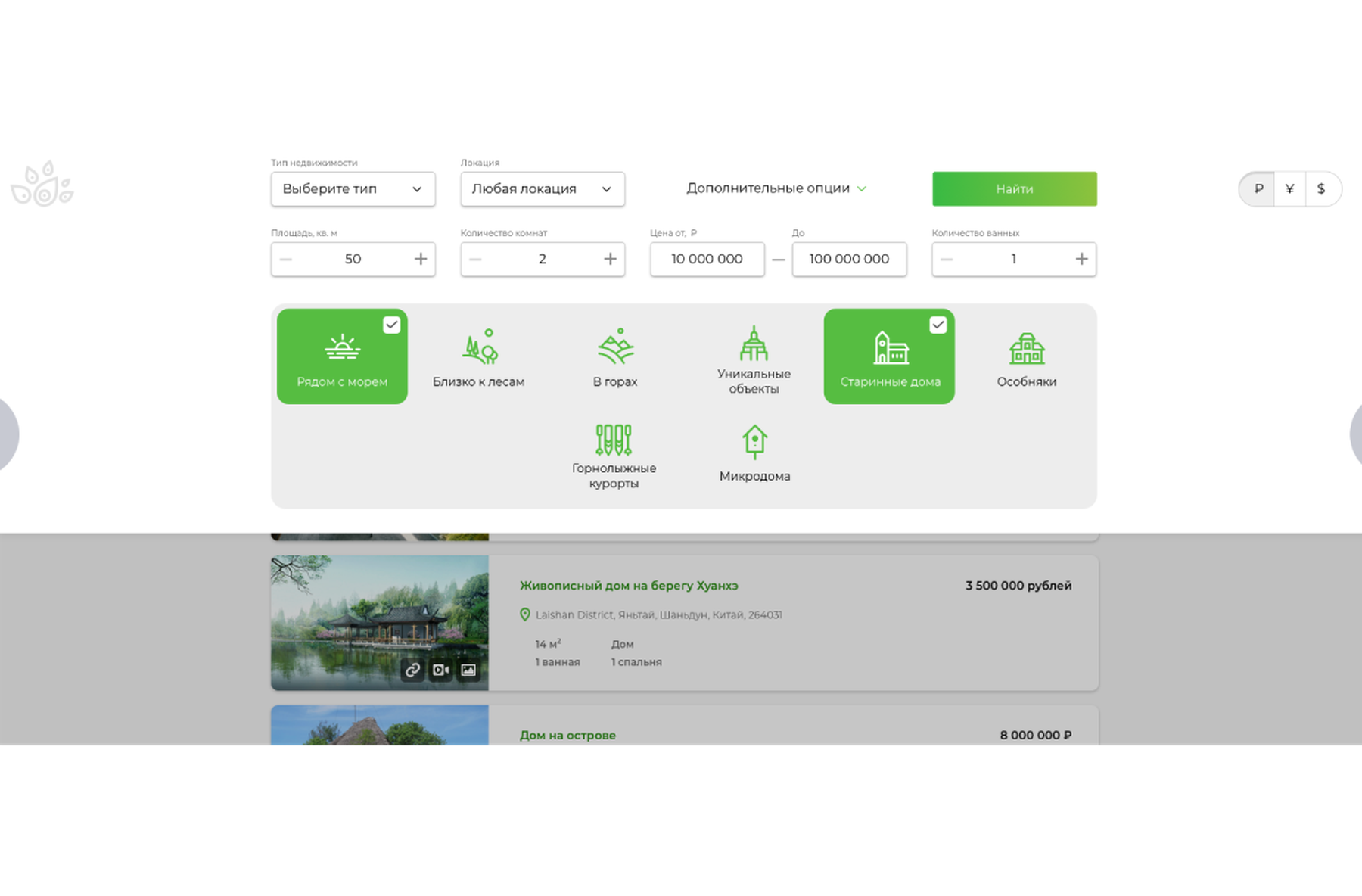
Task: Switch currency to yen (¥)
Action: [1289, 189]
